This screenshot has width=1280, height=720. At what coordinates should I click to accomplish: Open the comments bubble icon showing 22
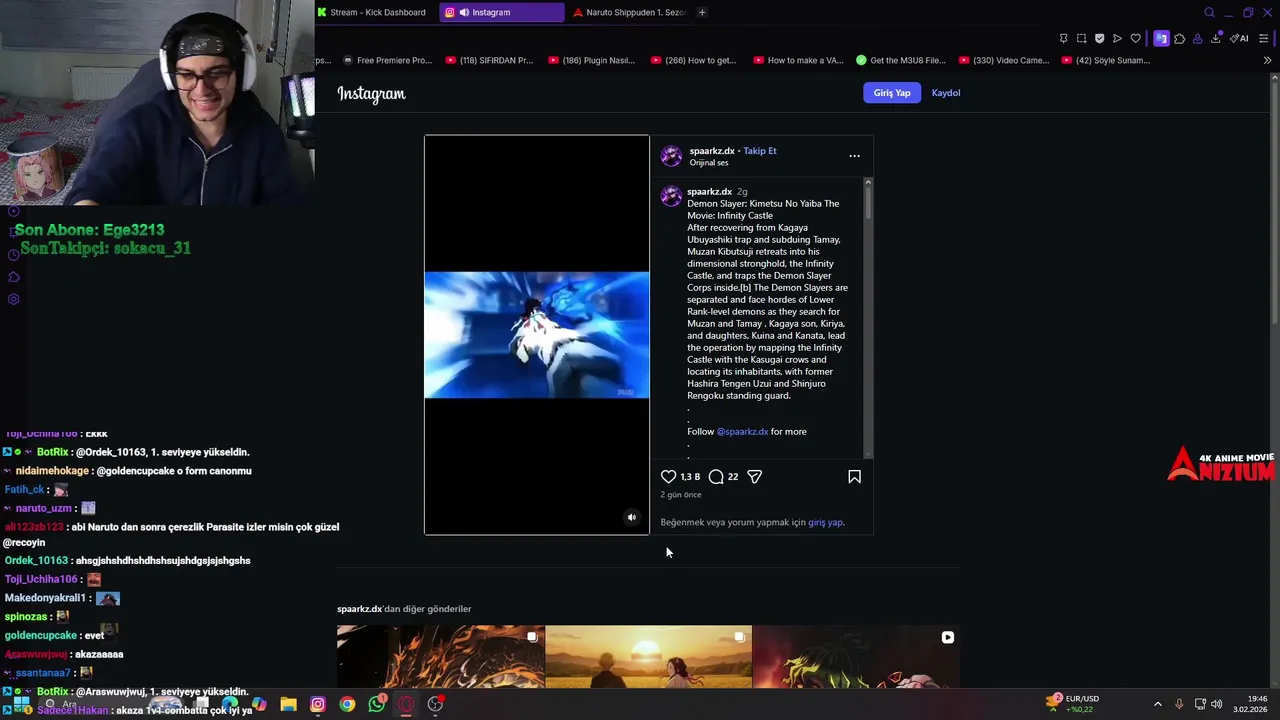716,477
